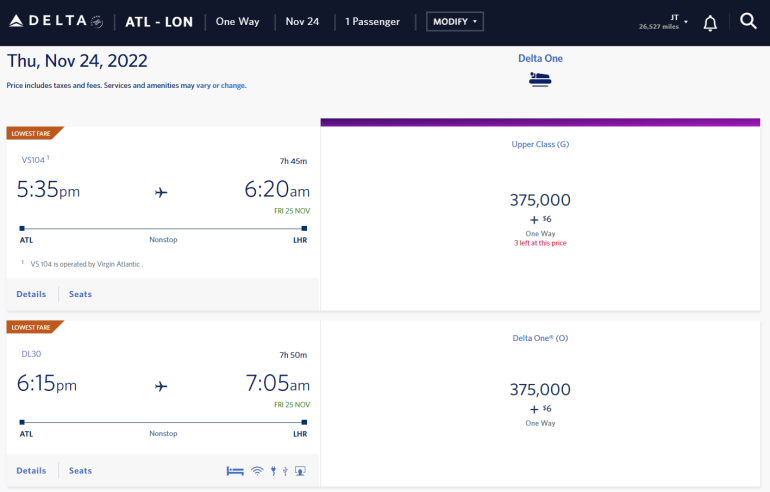This screenshot has height=492, width=770.
Task: Click the Delta One bed icon in column header
Action: [540, 80]
